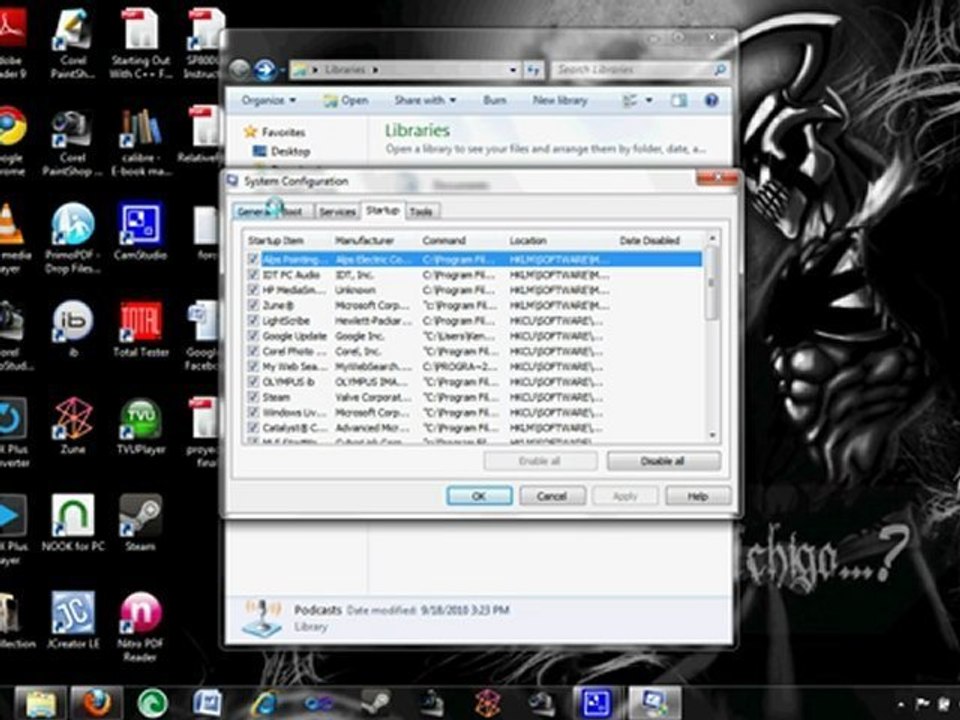This screenshot has width=960, height=720.
Task: Click the Internet Explorer taskbar icon
Action: point(264,703)
